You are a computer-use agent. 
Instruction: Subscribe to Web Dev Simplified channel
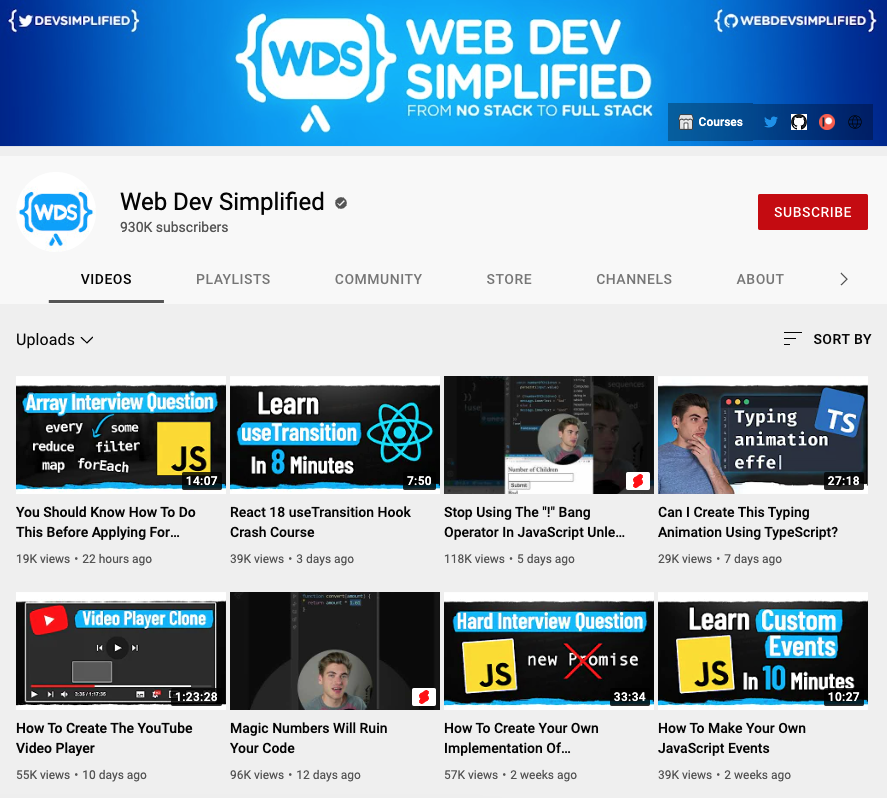coord(812,212)
